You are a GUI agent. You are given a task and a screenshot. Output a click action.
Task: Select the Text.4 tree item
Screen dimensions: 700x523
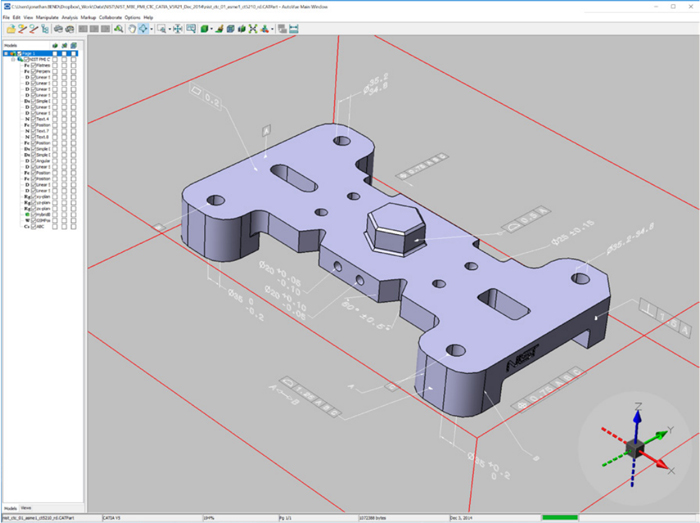(x=43, y=119)
